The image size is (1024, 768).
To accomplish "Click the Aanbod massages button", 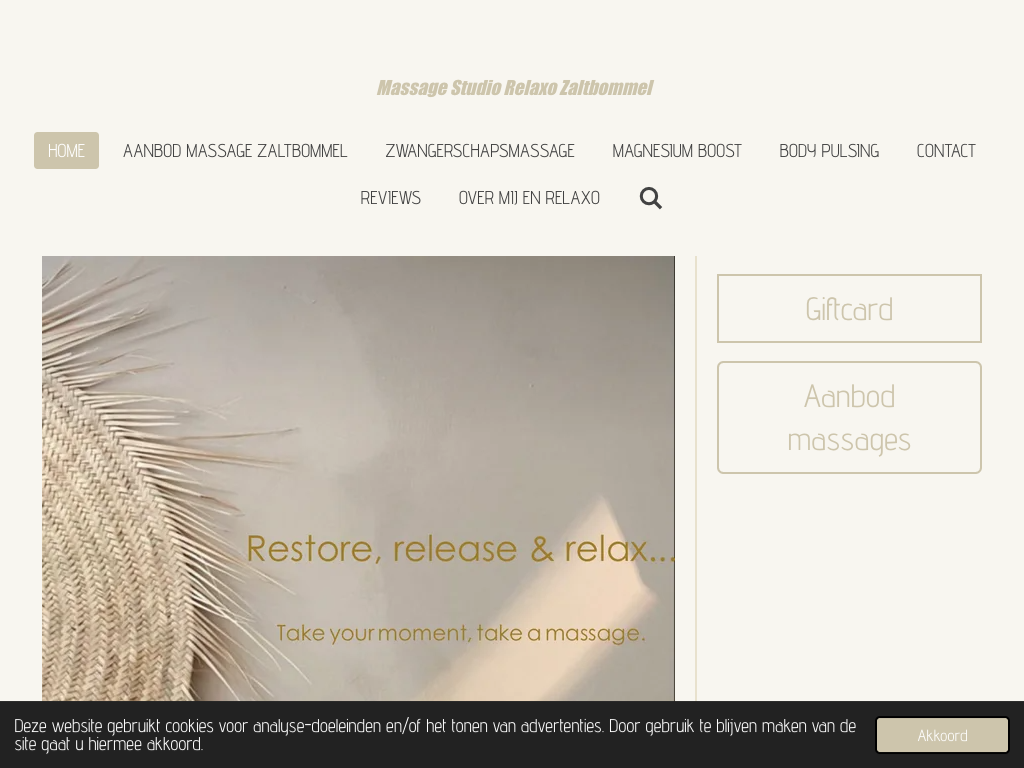I will [x=849, y=418].
